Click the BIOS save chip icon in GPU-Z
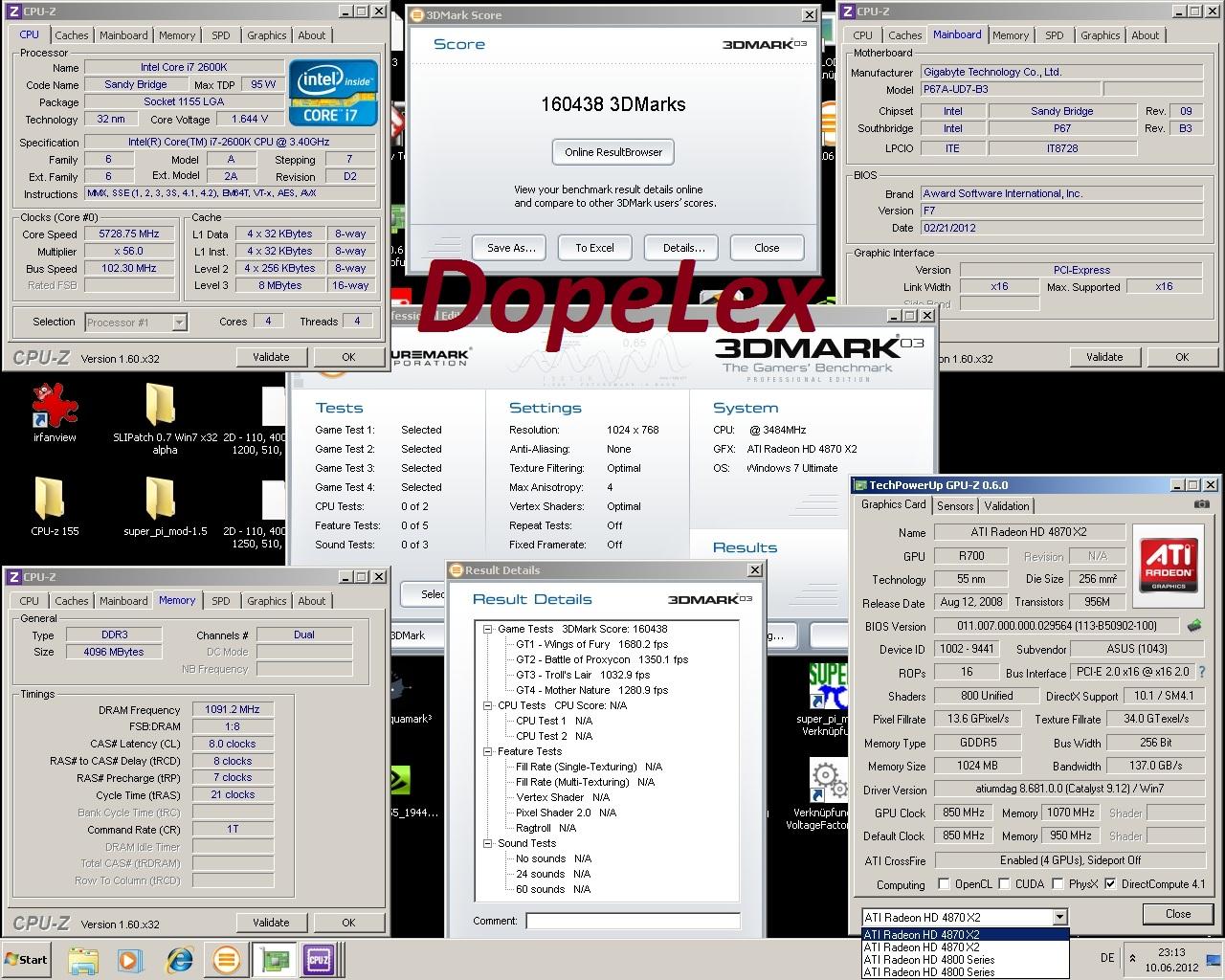This screenshot has height=980, width=1225. 1193,626
